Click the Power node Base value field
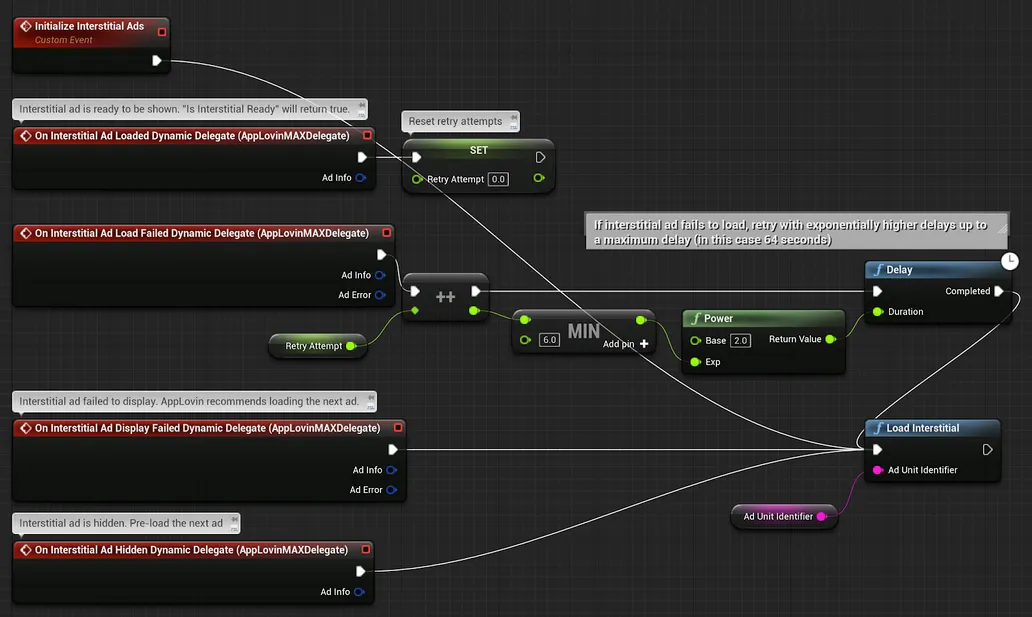The width and height of the screenshot is (1032, 617). [740, 341]
